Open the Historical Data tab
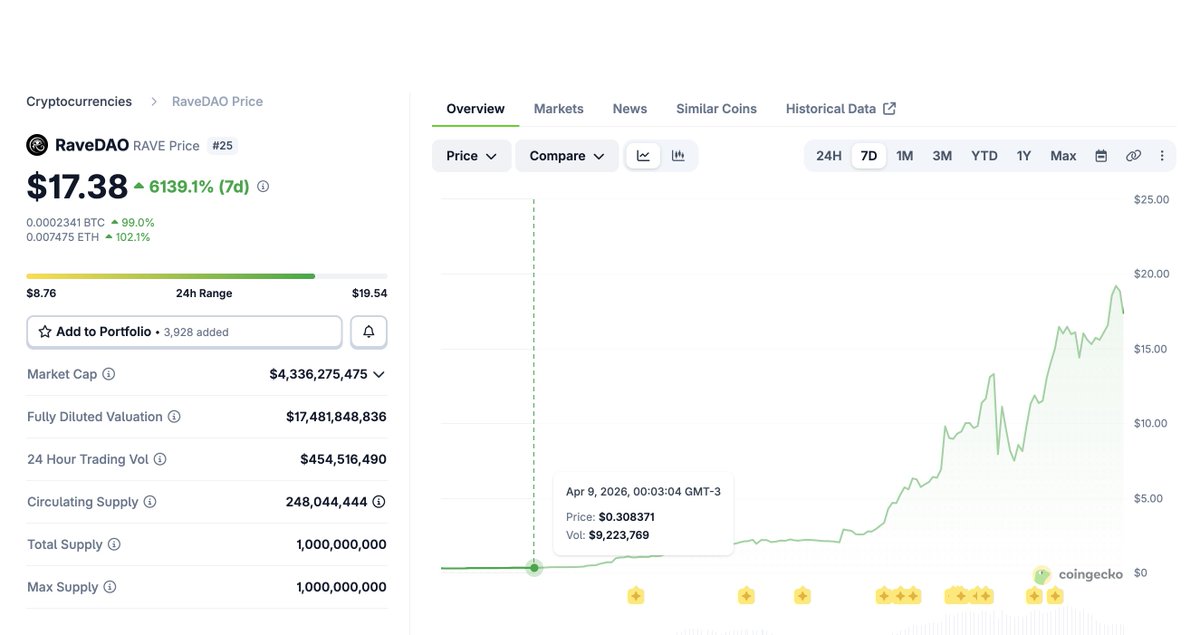The image size is (1200, 635). [840, 109]
